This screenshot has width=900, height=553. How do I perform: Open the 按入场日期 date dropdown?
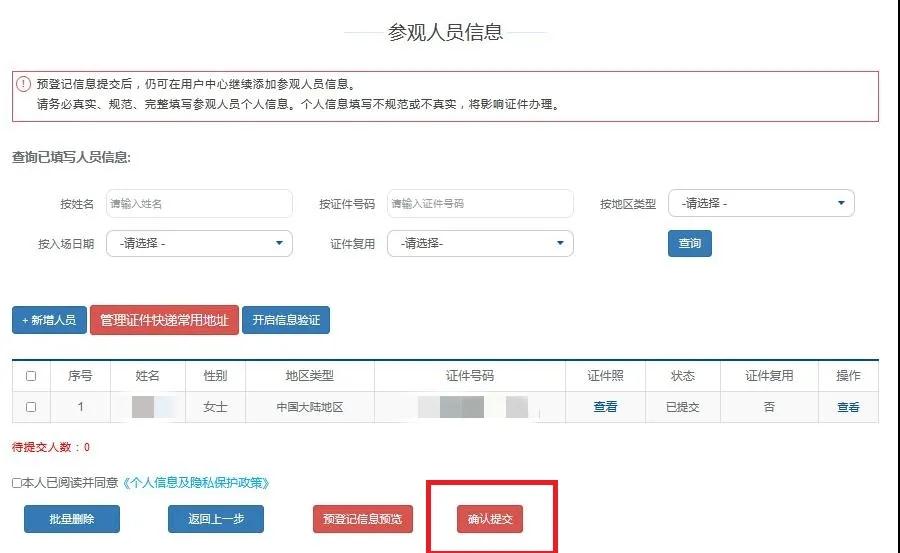point(199,243)
